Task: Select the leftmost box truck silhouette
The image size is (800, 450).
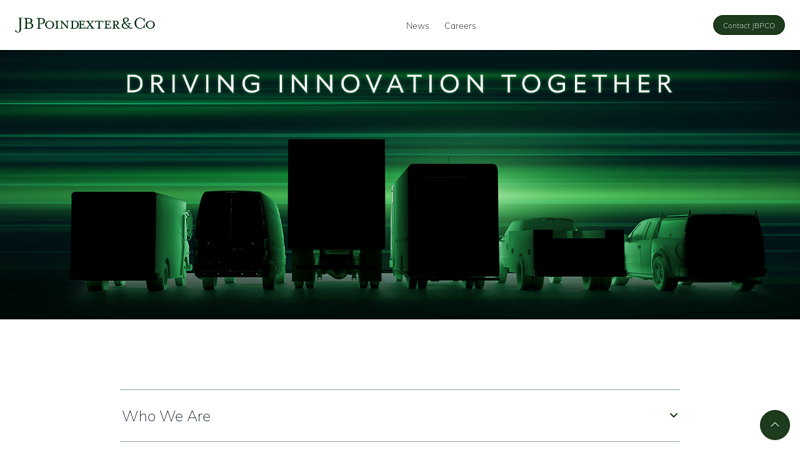Action: [130, 240]
